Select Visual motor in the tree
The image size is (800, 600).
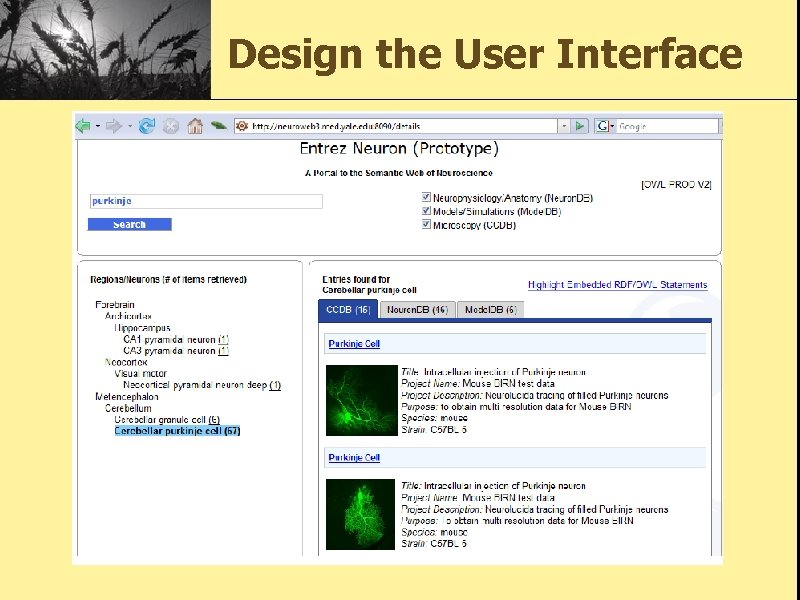140,373
